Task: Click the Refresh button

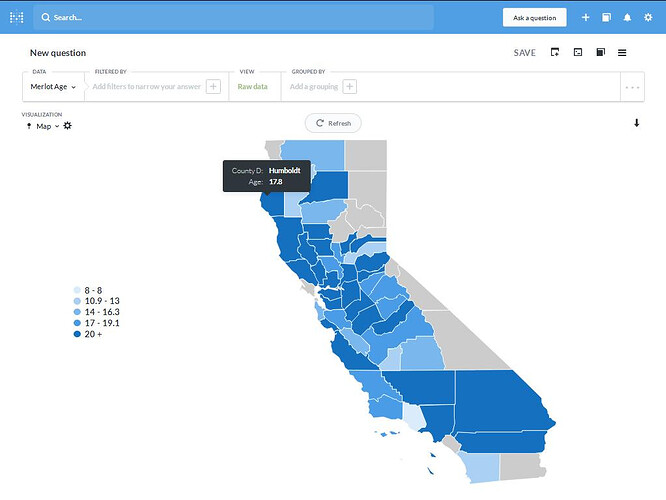Action: (x=333, y=123)
